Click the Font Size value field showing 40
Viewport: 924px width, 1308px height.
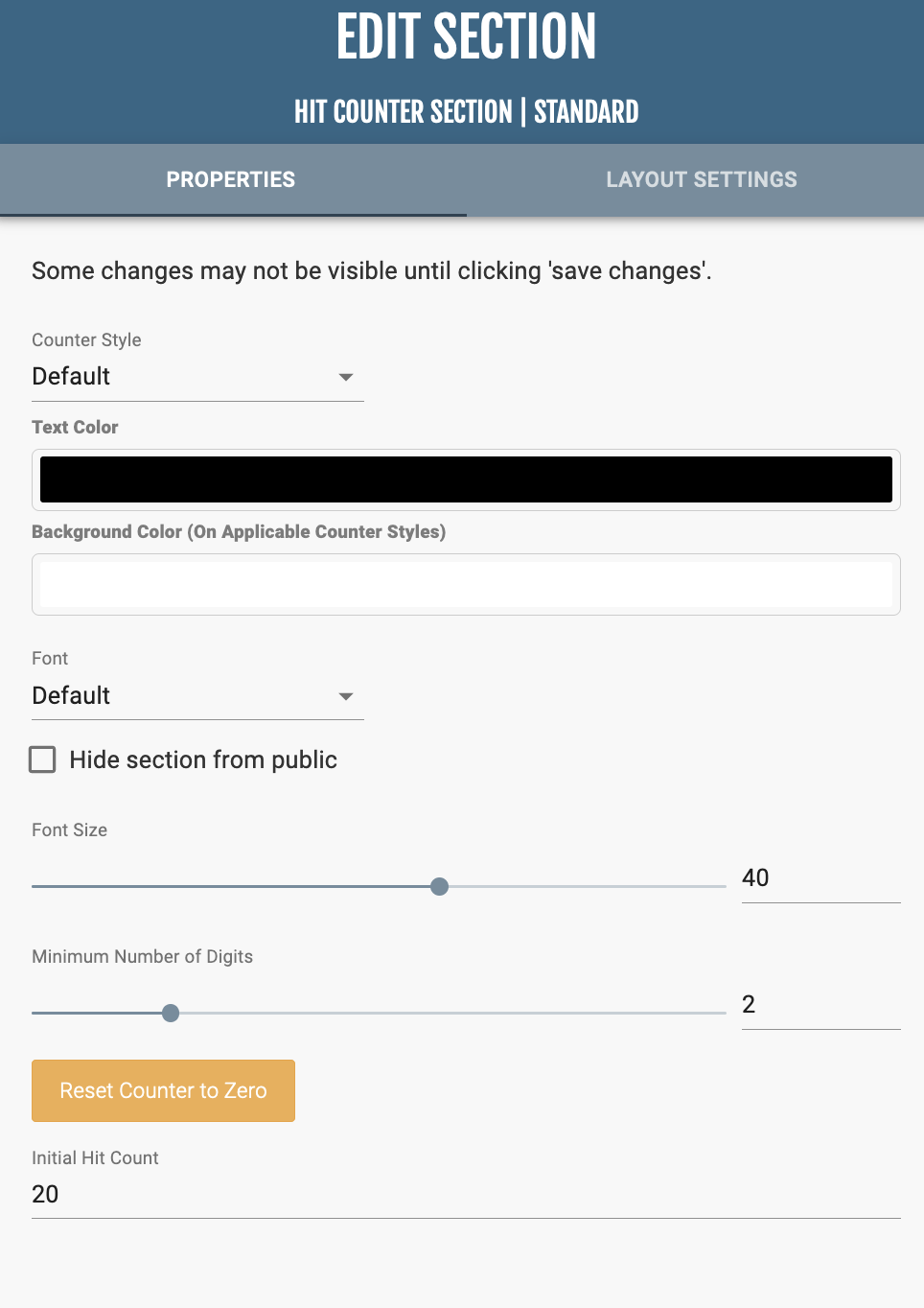[x=820, y=878]
